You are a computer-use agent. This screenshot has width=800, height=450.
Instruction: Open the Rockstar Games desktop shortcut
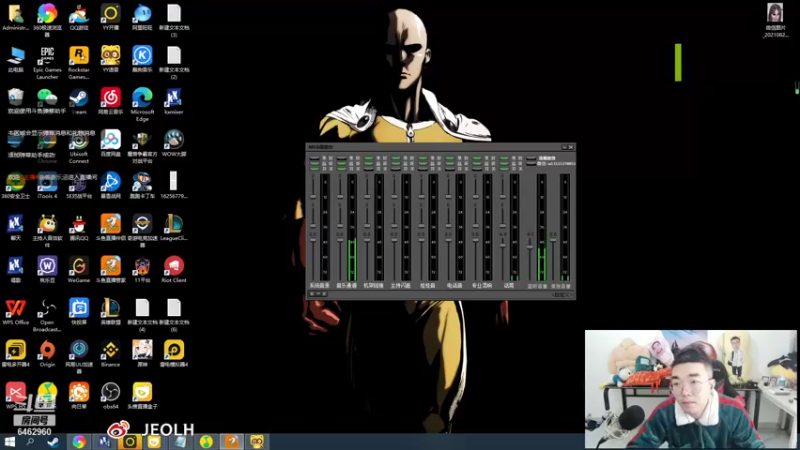pos(79,63)
